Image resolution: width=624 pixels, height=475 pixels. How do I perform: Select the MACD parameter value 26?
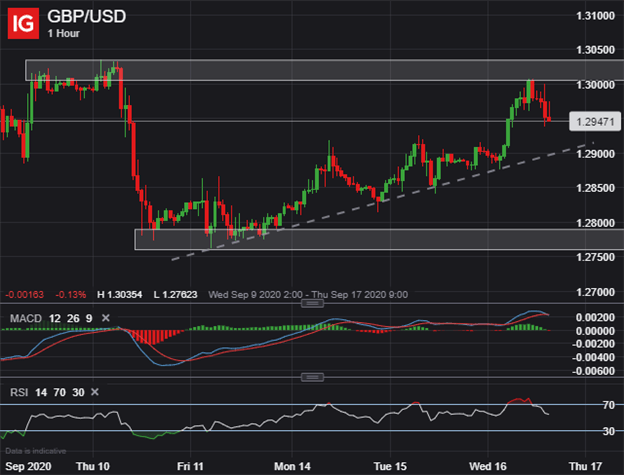click(73, 318)
